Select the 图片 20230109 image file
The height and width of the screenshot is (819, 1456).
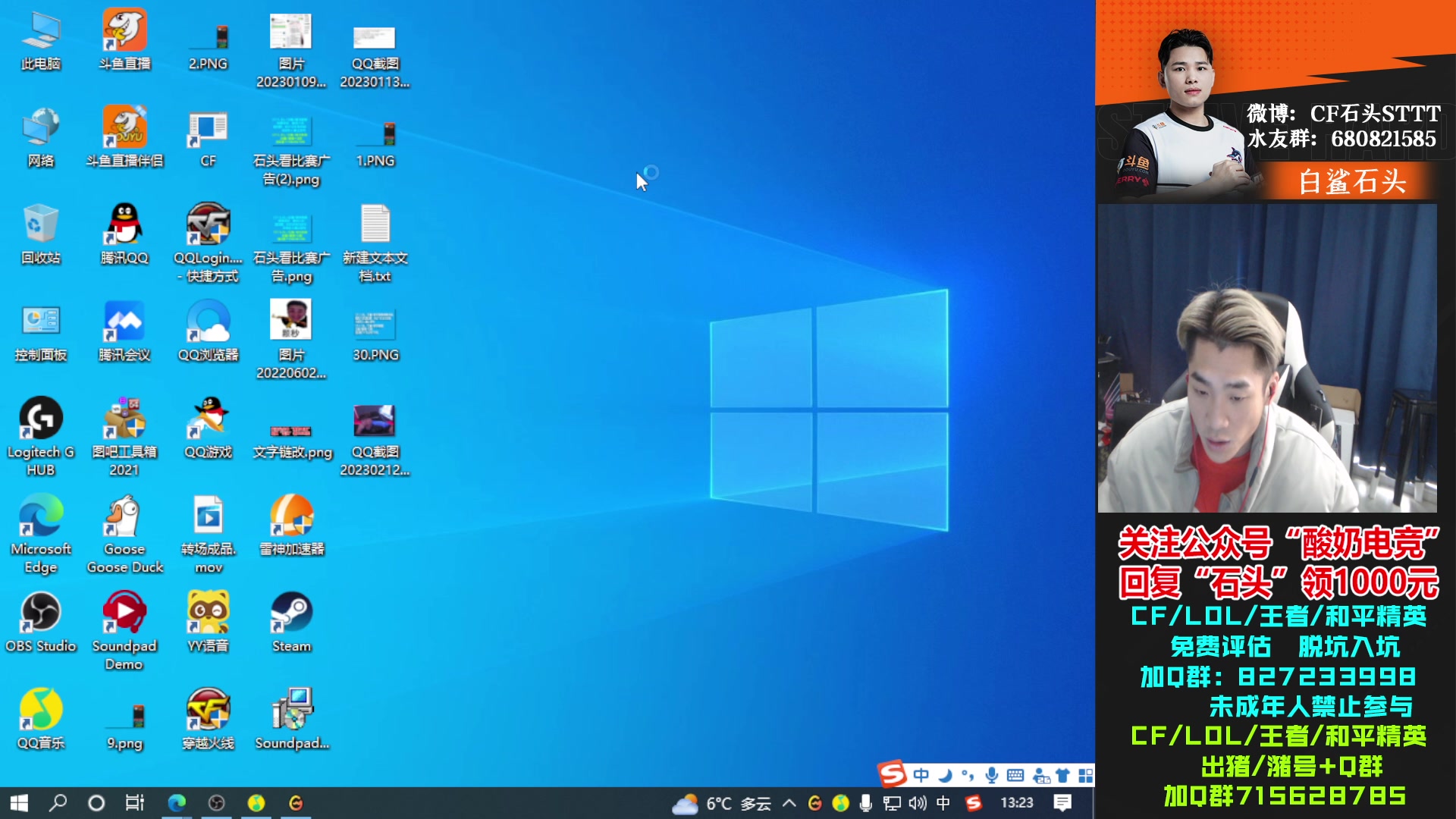(x=291, y=50)
